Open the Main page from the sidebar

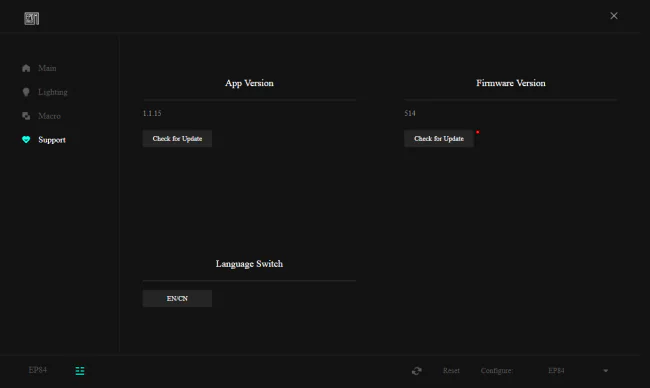(47, 68)
